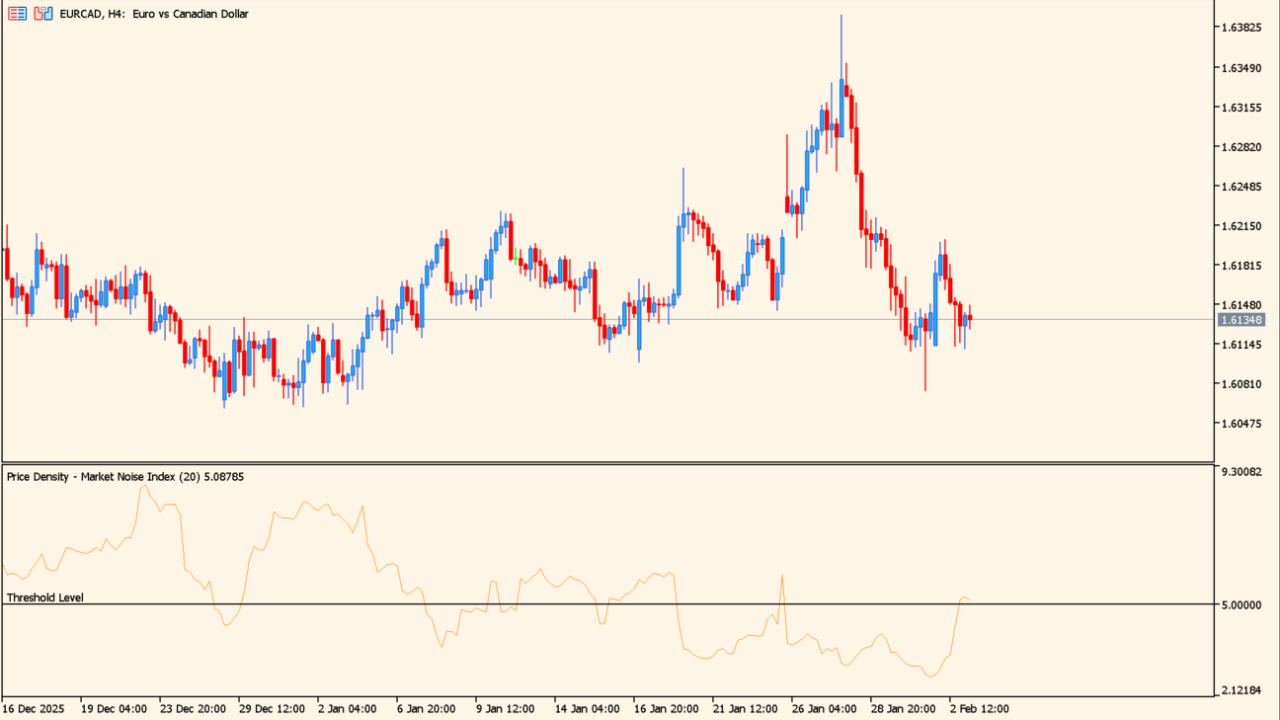Click the 9.30082 indicator scale maximum
This screenshot has height=720, width=1280.
[1243, 471]
